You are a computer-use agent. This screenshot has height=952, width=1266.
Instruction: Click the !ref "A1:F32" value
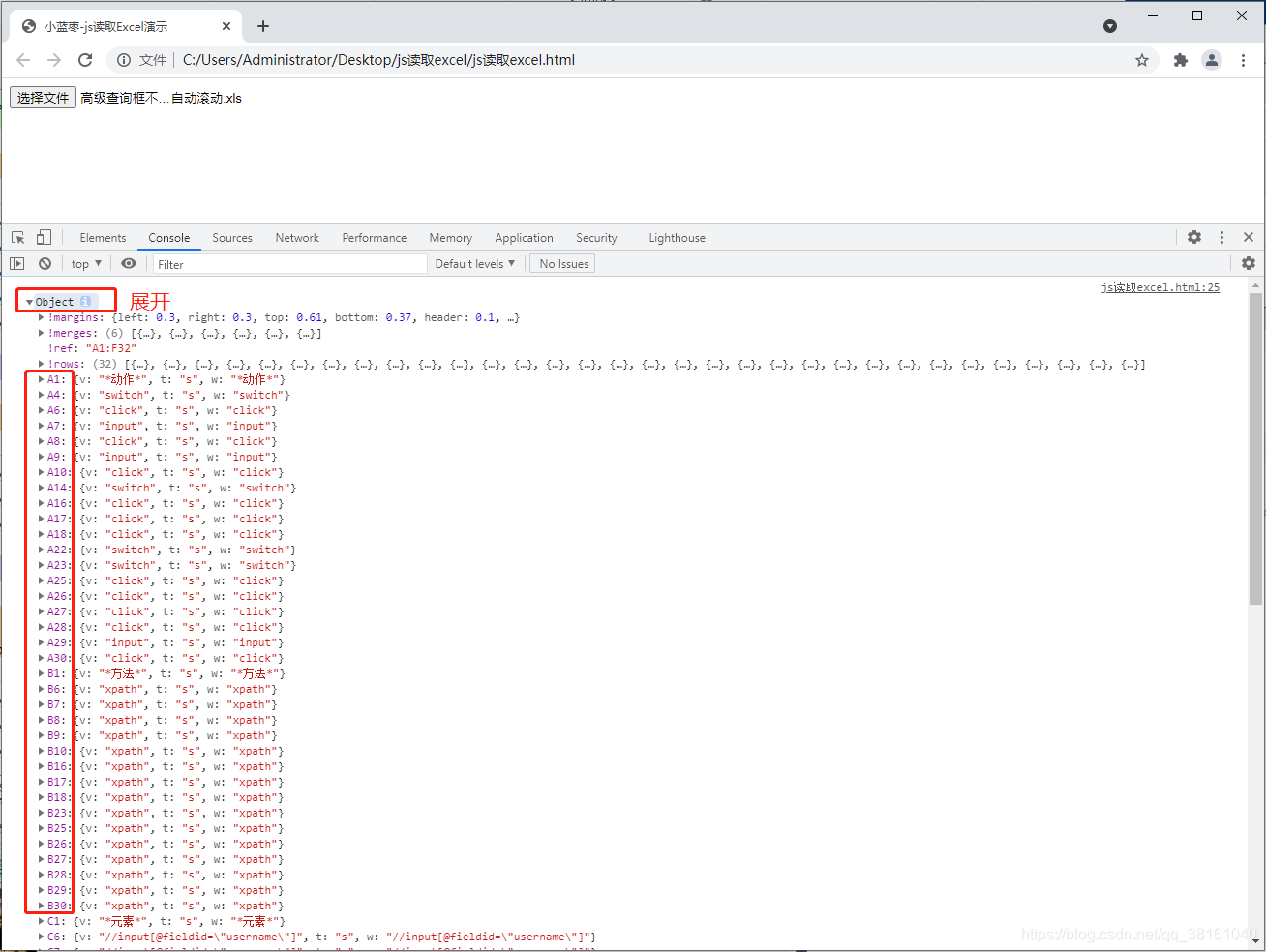click(x=111, y=348)
